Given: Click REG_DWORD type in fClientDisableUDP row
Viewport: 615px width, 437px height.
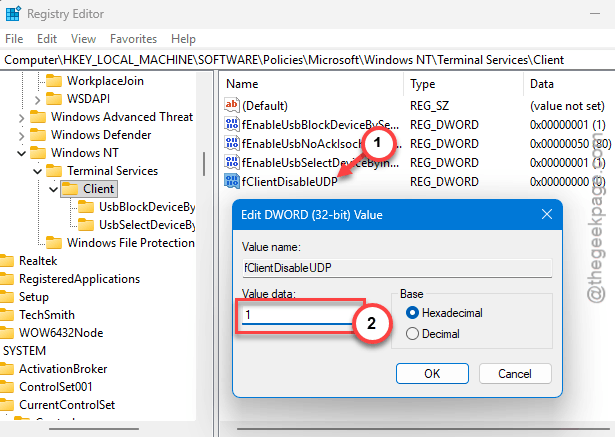Looking at the screenshot, I should click(x=444, y=182).
